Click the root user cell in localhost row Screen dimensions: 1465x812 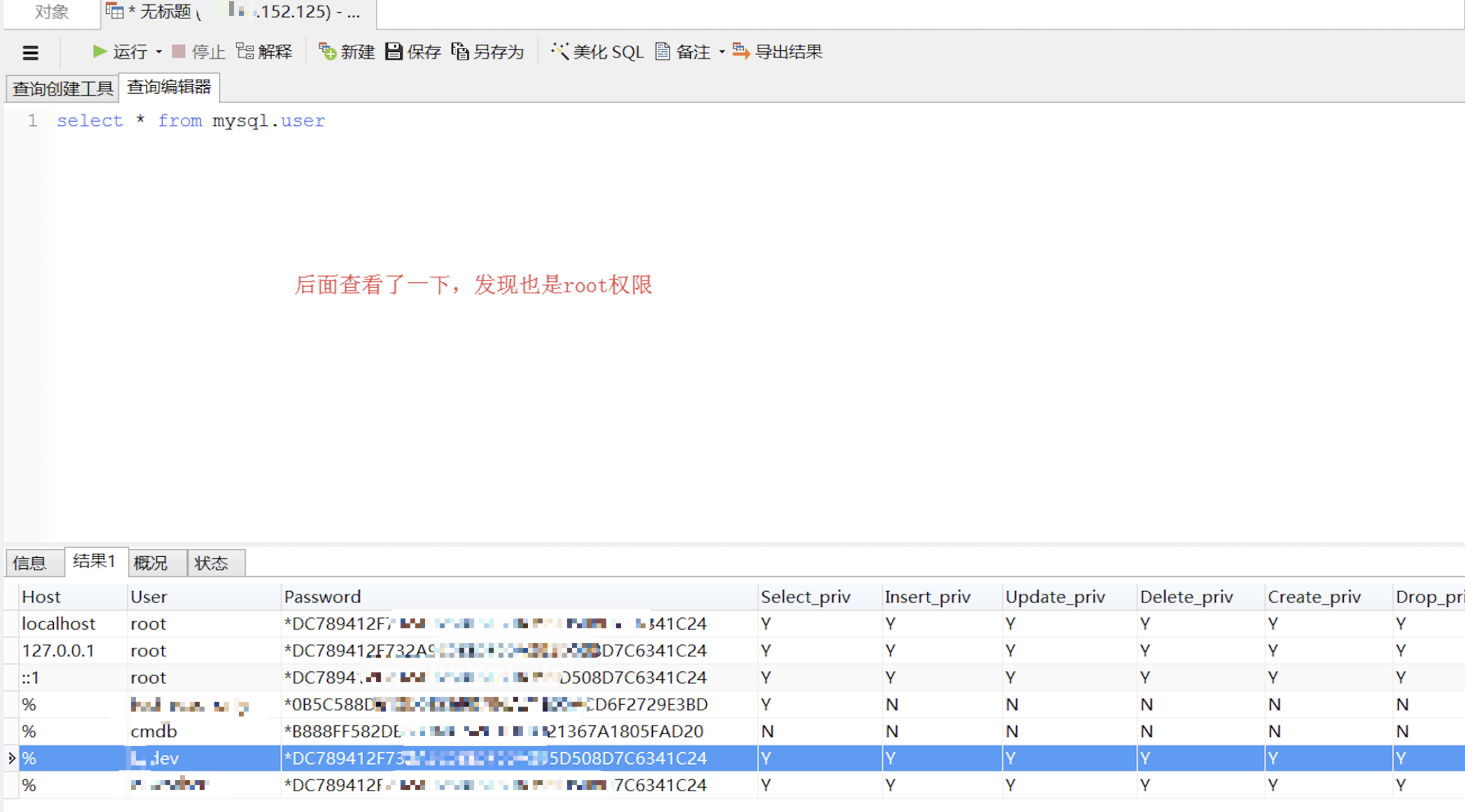tap(205, 623)
